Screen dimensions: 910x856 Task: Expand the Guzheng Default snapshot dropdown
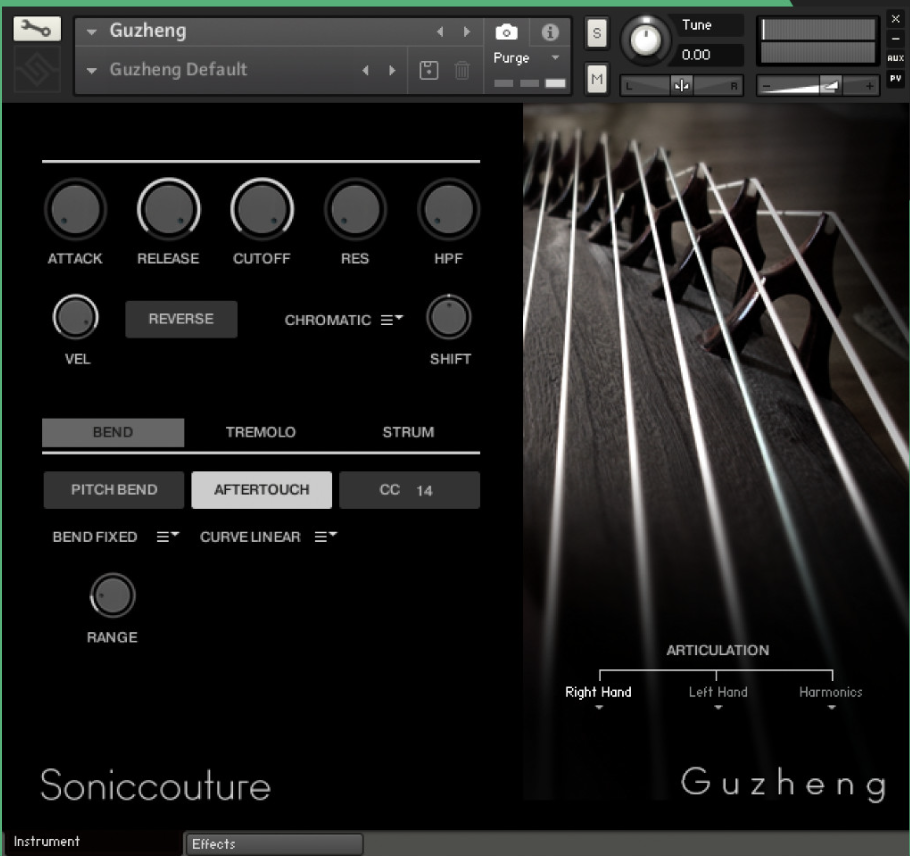pyautogui.click(x=91, y=71)
